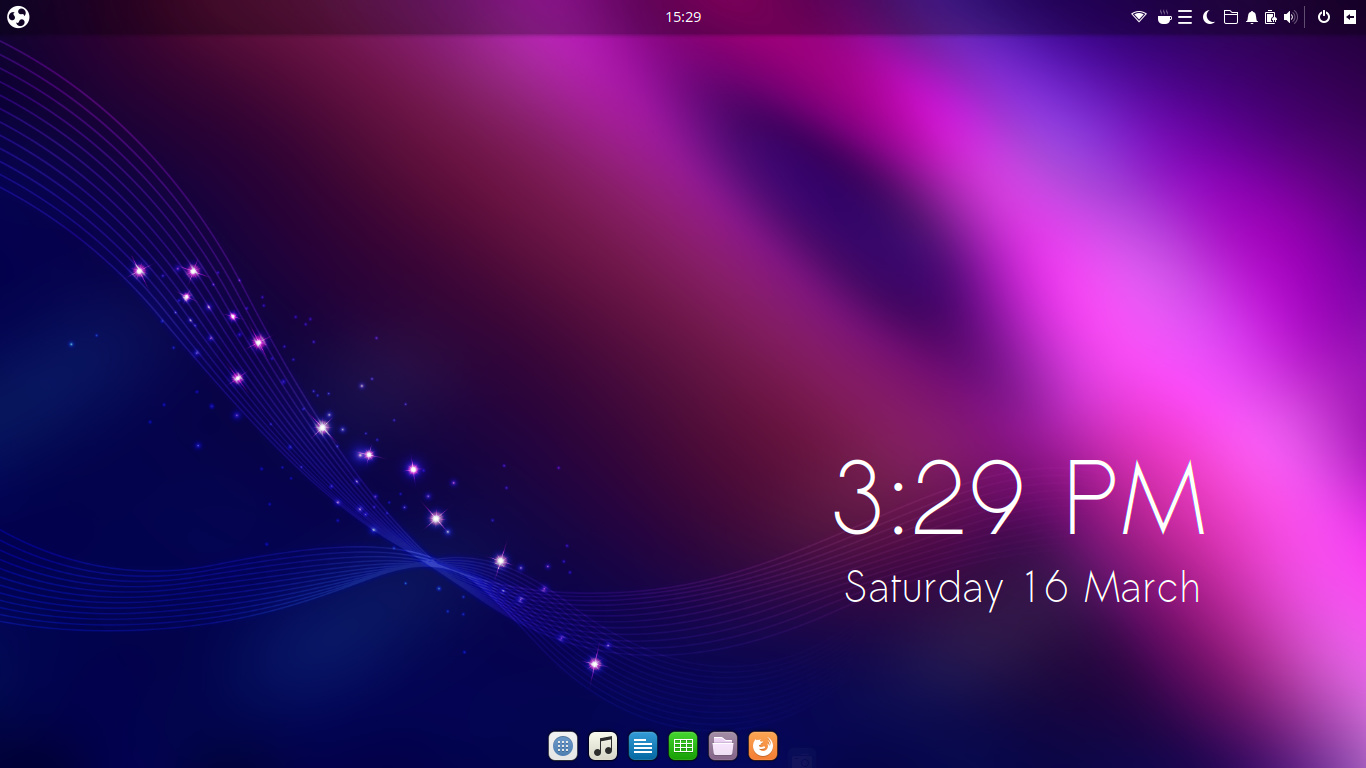Open the Places folder indicator in panel

click(x=1231, y=17)
